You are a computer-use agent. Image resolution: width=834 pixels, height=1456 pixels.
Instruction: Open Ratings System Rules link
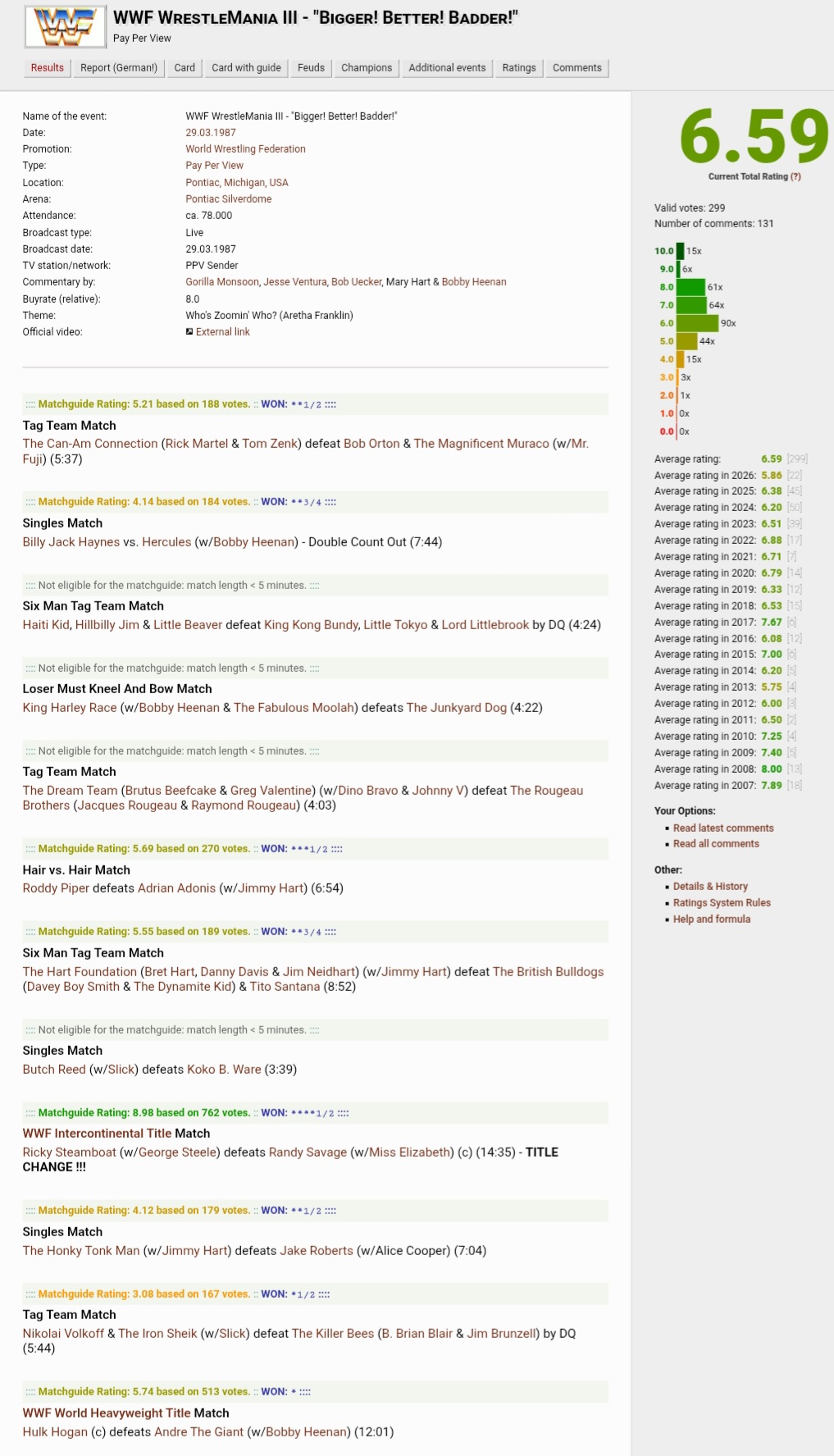pos(722,903)
